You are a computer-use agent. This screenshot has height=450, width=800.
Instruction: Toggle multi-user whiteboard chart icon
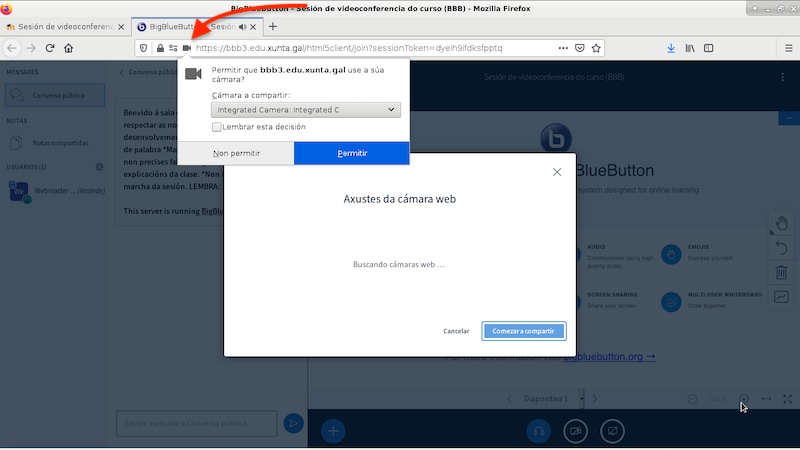(x=781, y=297)
